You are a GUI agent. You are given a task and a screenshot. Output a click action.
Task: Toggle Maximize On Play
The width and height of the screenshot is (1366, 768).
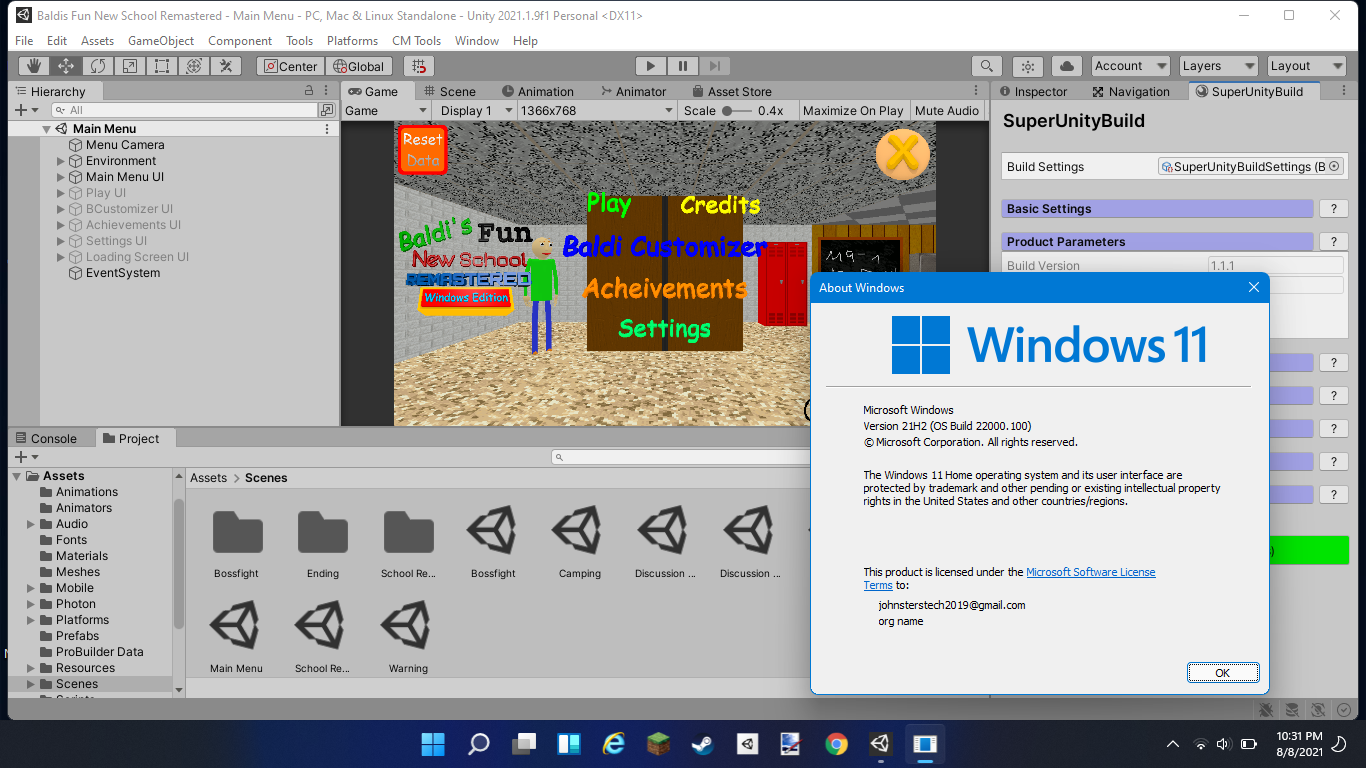853,110
